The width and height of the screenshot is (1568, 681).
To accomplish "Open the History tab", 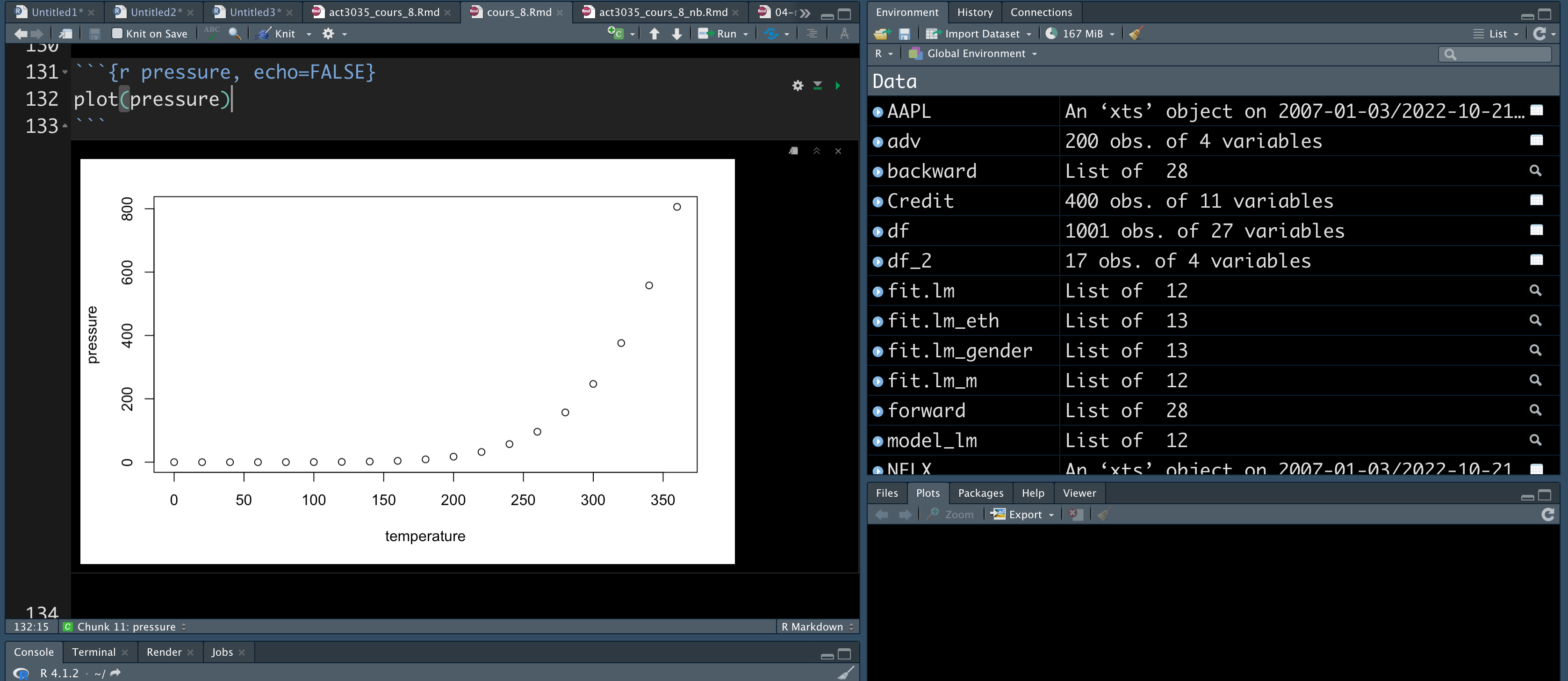I will (x=975, y=12).
